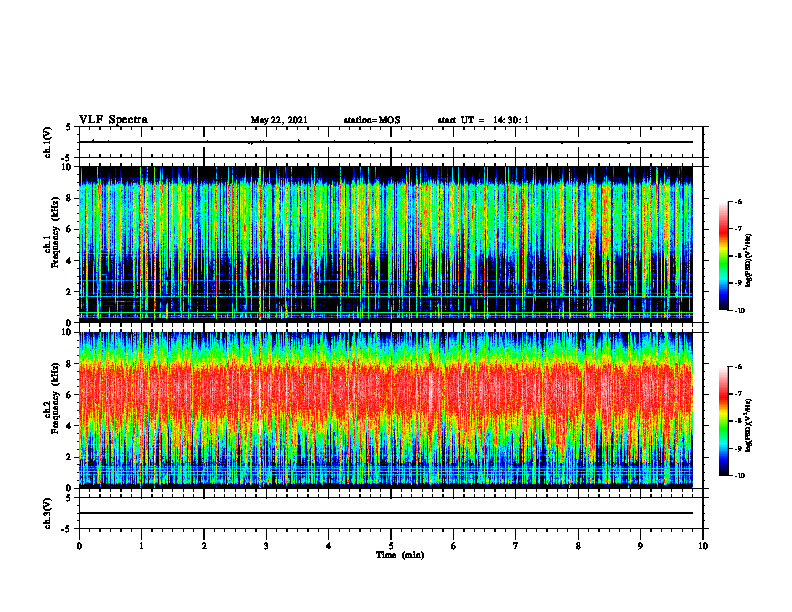
Task: Click the red band in ch.2 spectrogram
Action: 386,389
